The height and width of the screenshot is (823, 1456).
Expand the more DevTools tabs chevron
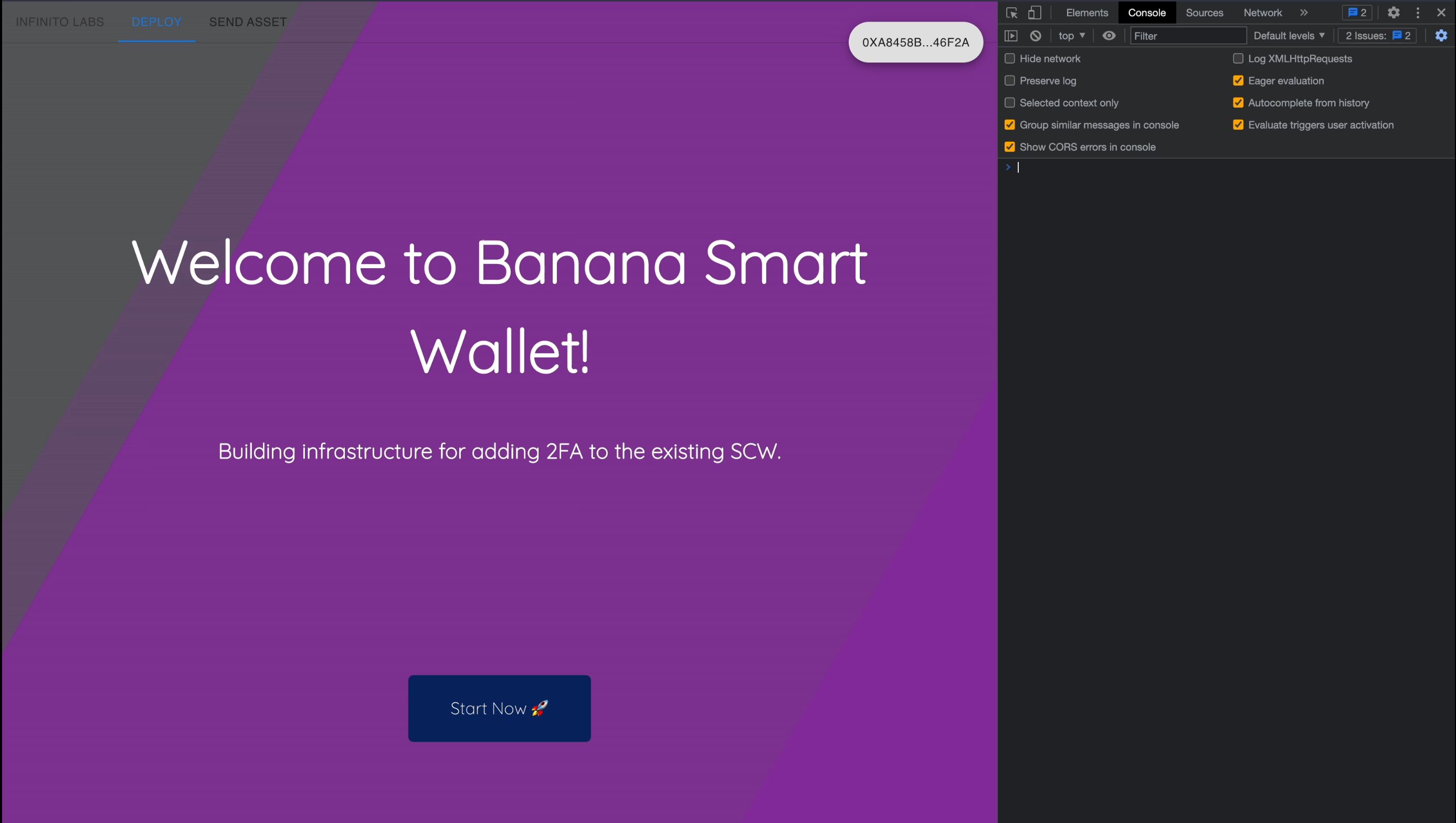click(1304, 13)
